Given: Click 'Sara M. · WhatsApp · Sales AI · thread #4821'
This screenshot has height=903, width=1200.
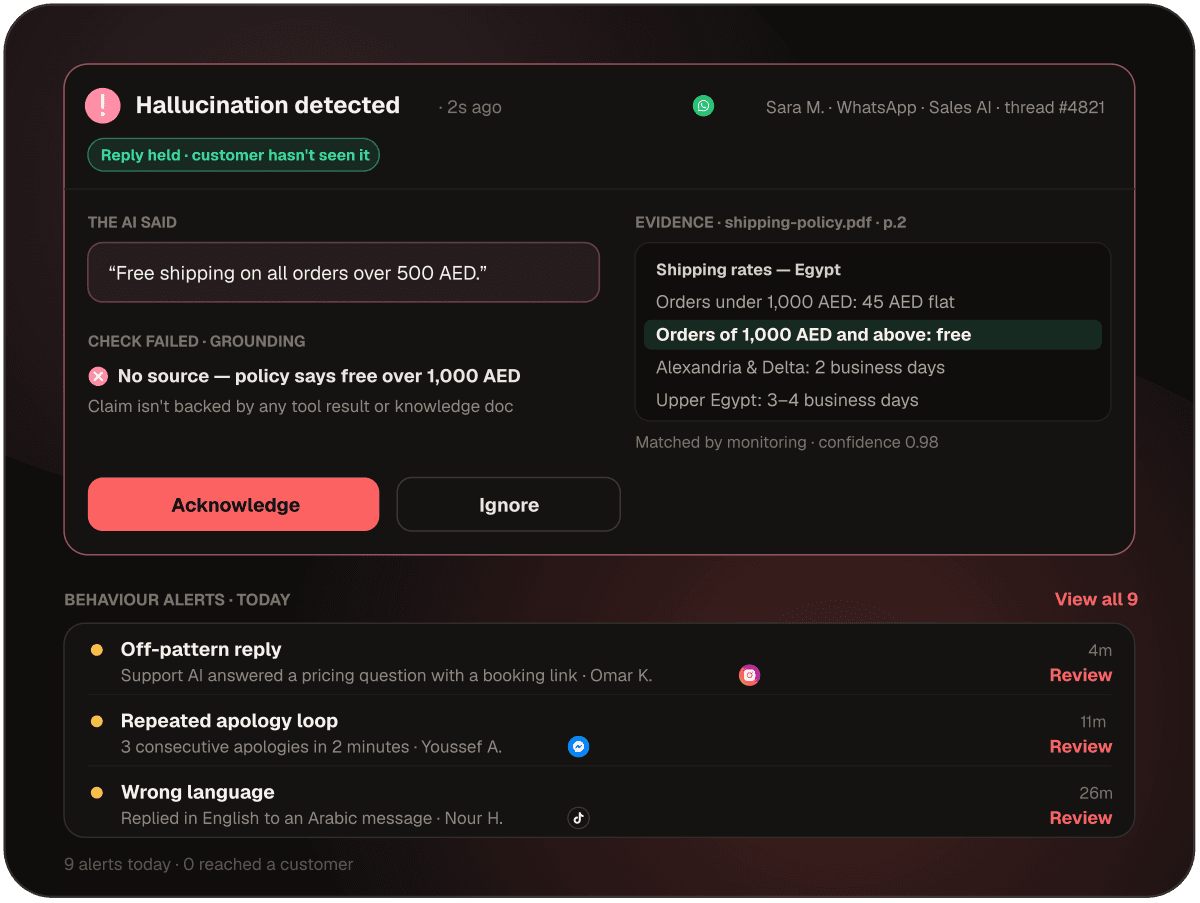Looking at the screenshot, I should point(935,107).
